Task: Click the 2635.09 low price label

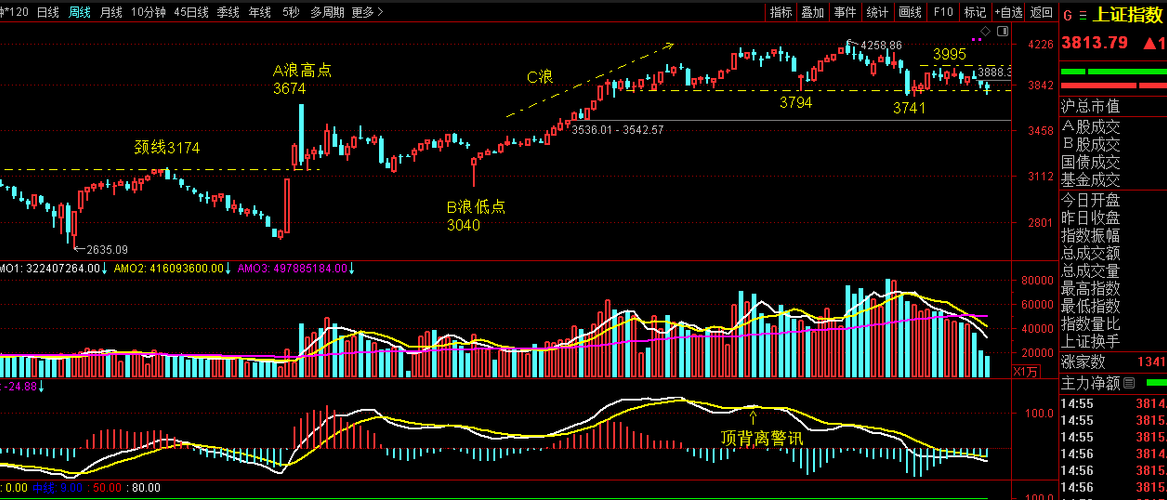Action: click(107, 249)
